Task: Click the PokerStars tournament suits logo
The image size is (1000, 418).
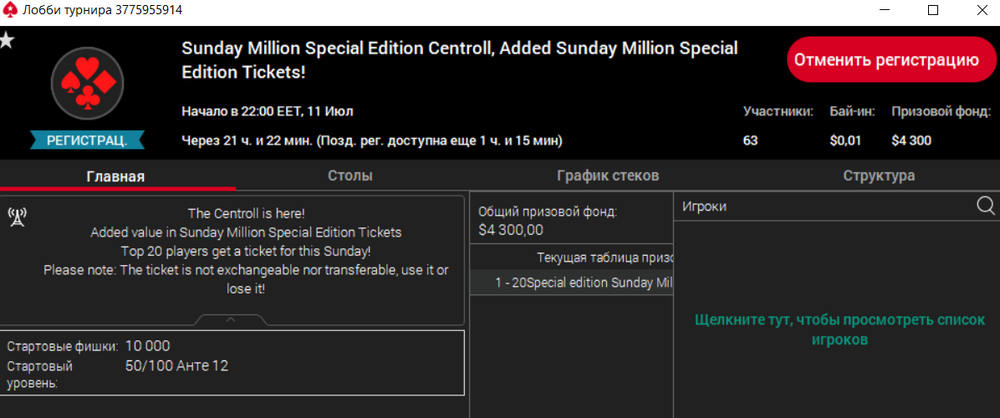Action: point(87,83)
